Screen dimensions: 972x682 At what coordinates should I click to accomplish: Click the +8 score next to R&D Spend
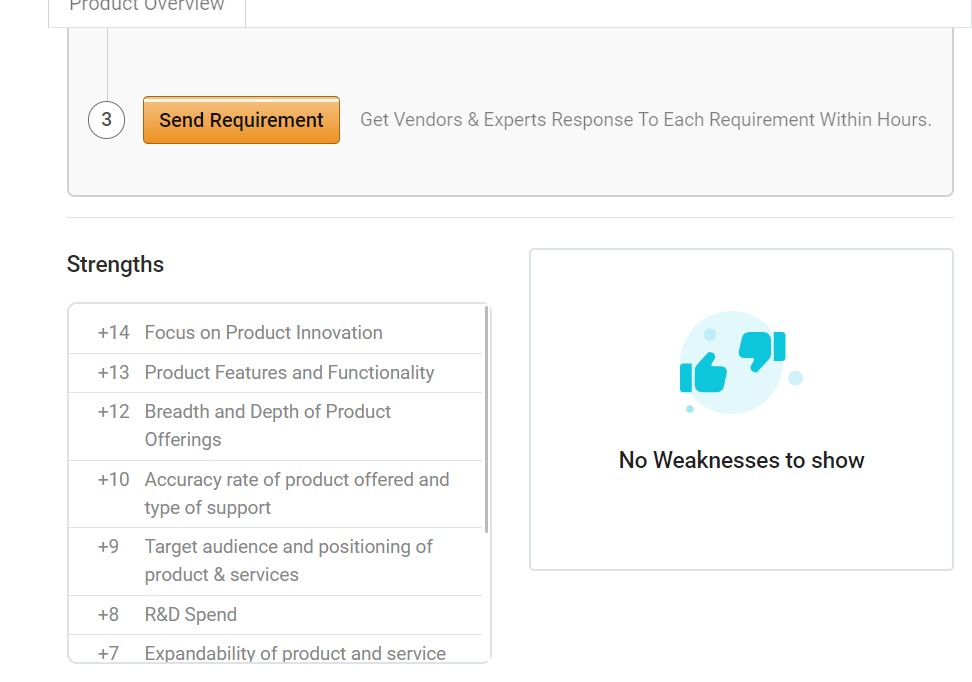(x=108, y=614)
